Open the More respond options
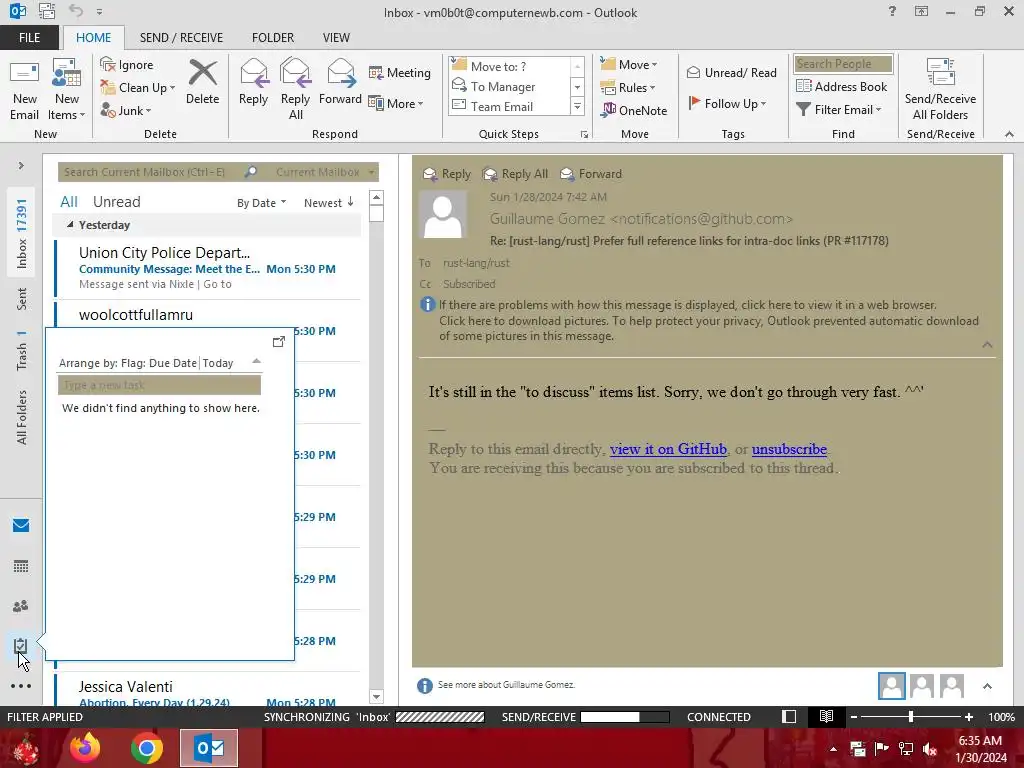Image resolution: width=1024 pixels, height=768 pixels. 396,103
